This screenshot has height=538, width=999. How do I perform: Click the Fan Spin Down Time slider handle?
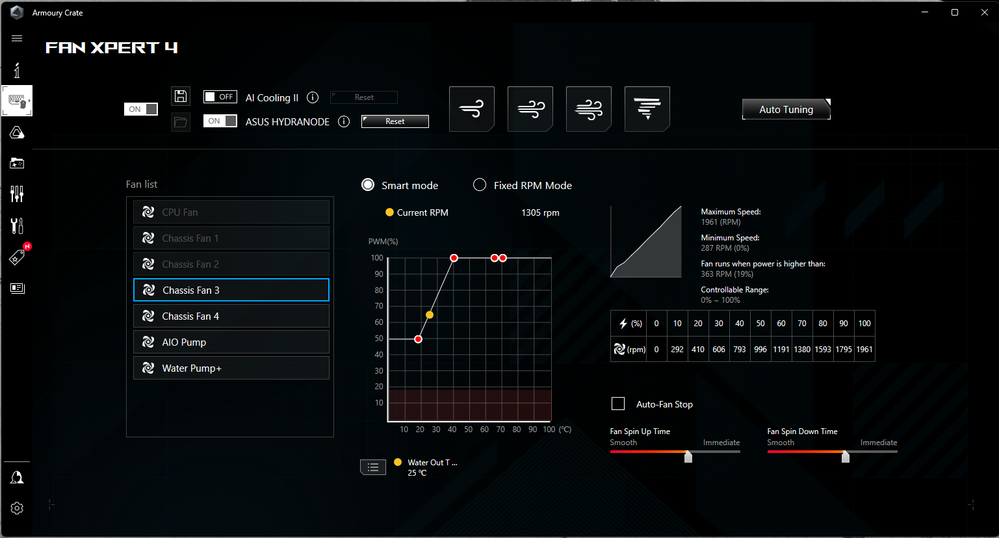[845, 456]
